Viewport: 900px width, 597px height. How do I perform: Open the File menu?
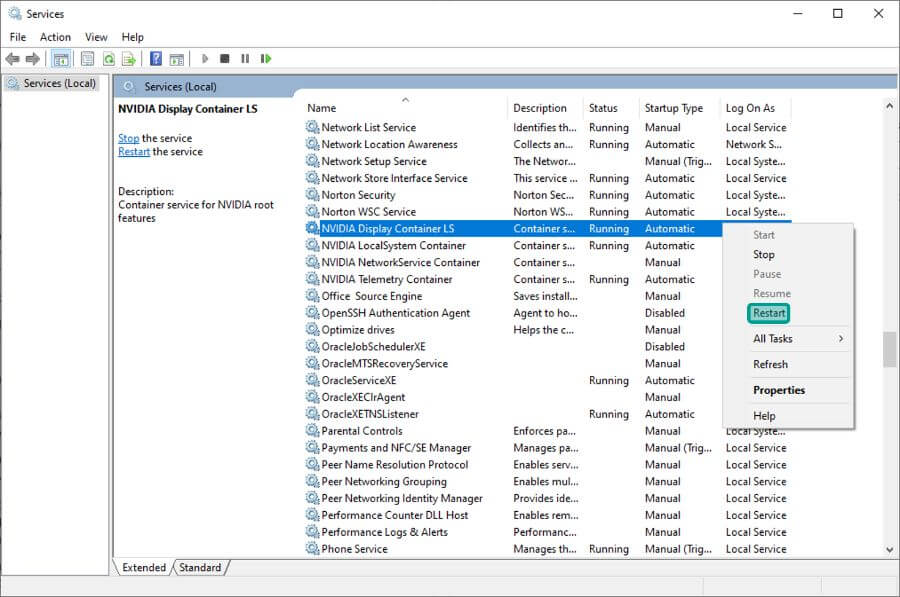coord(18,37)
